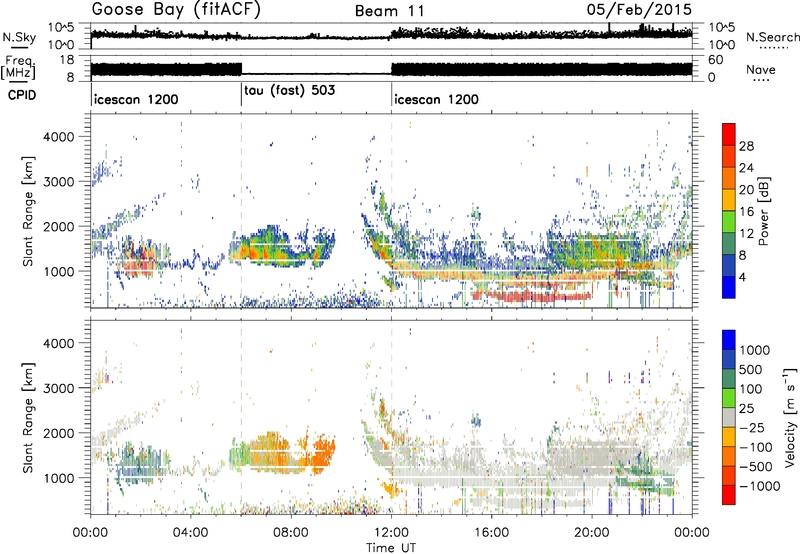Click the Power colorbar segment between 16 and 20

729,199
